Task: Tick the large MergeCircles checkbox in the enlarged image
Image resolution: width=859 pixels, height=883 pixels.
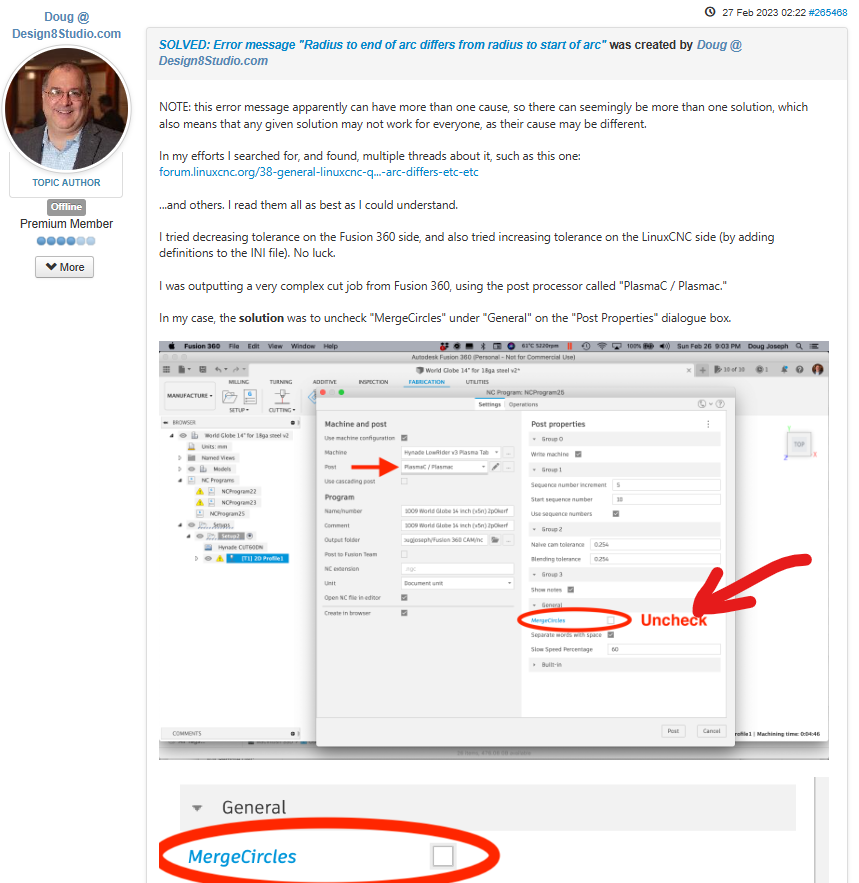Action: 443,856
